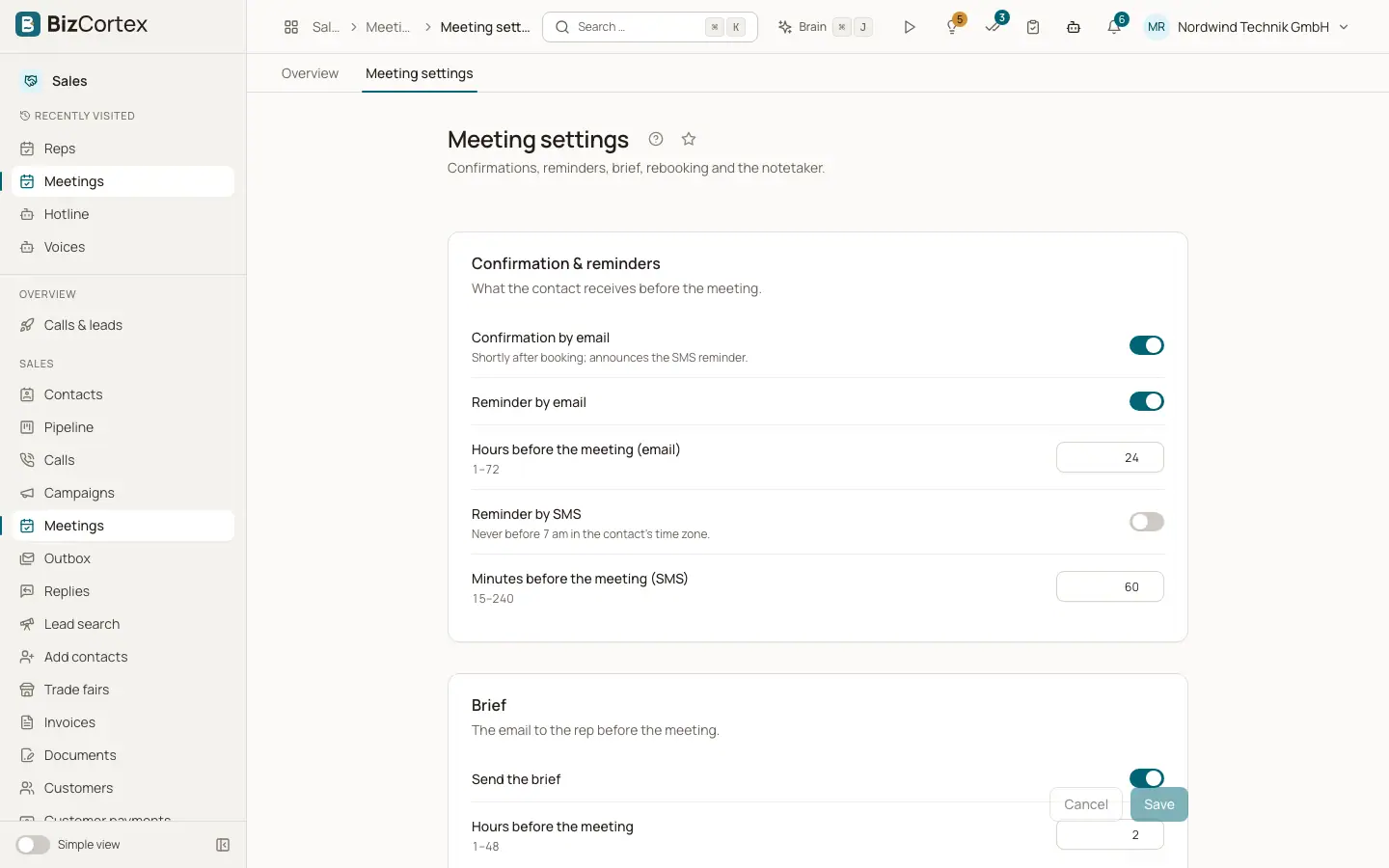Open the apps grid icon in breadcrumb

pos(291,27)
